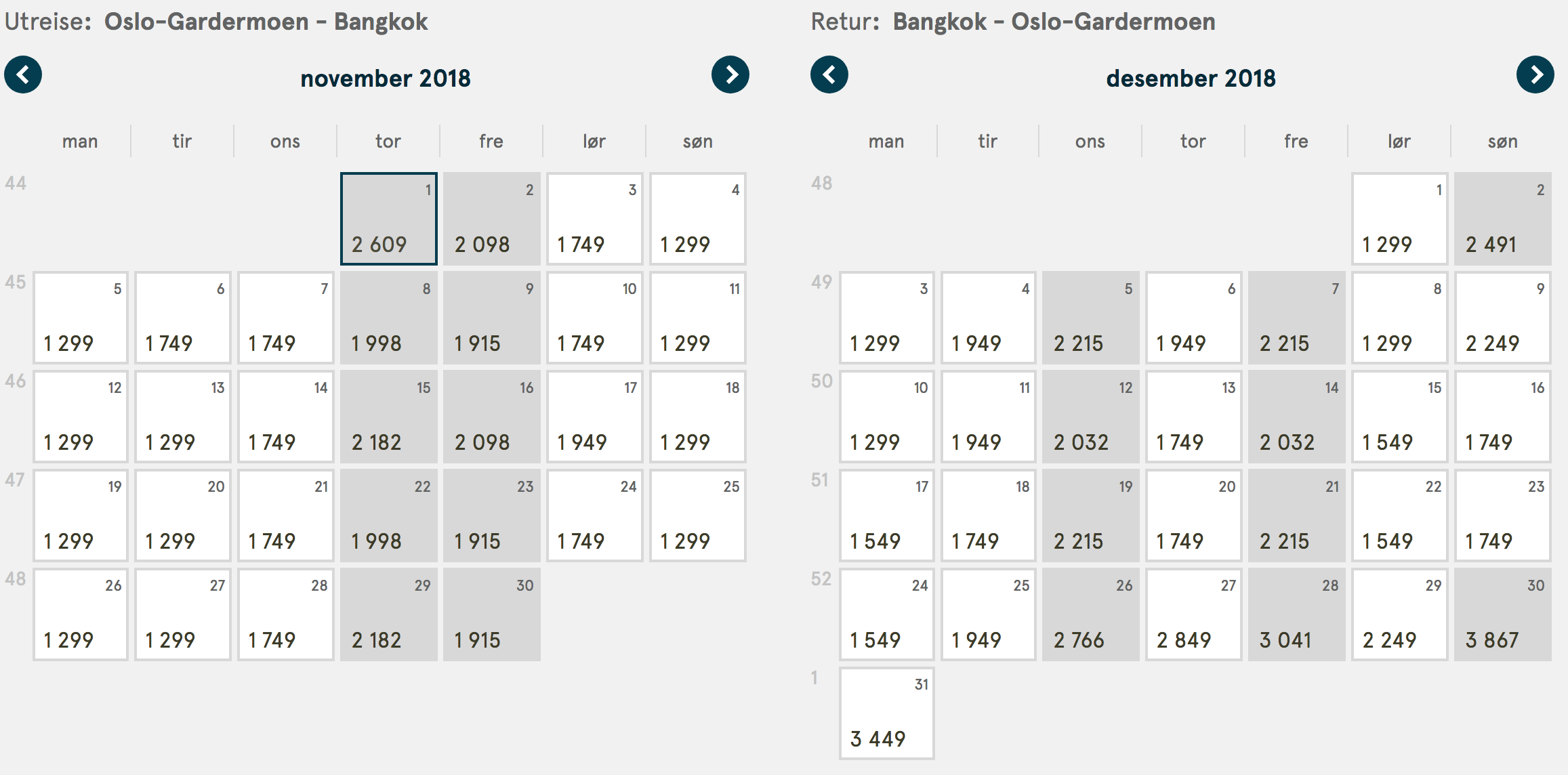The width and height of the screenshot is (1568, 775).
Task: Choose November 30 departure priced 1 915
Action: (x=492, y=614)
